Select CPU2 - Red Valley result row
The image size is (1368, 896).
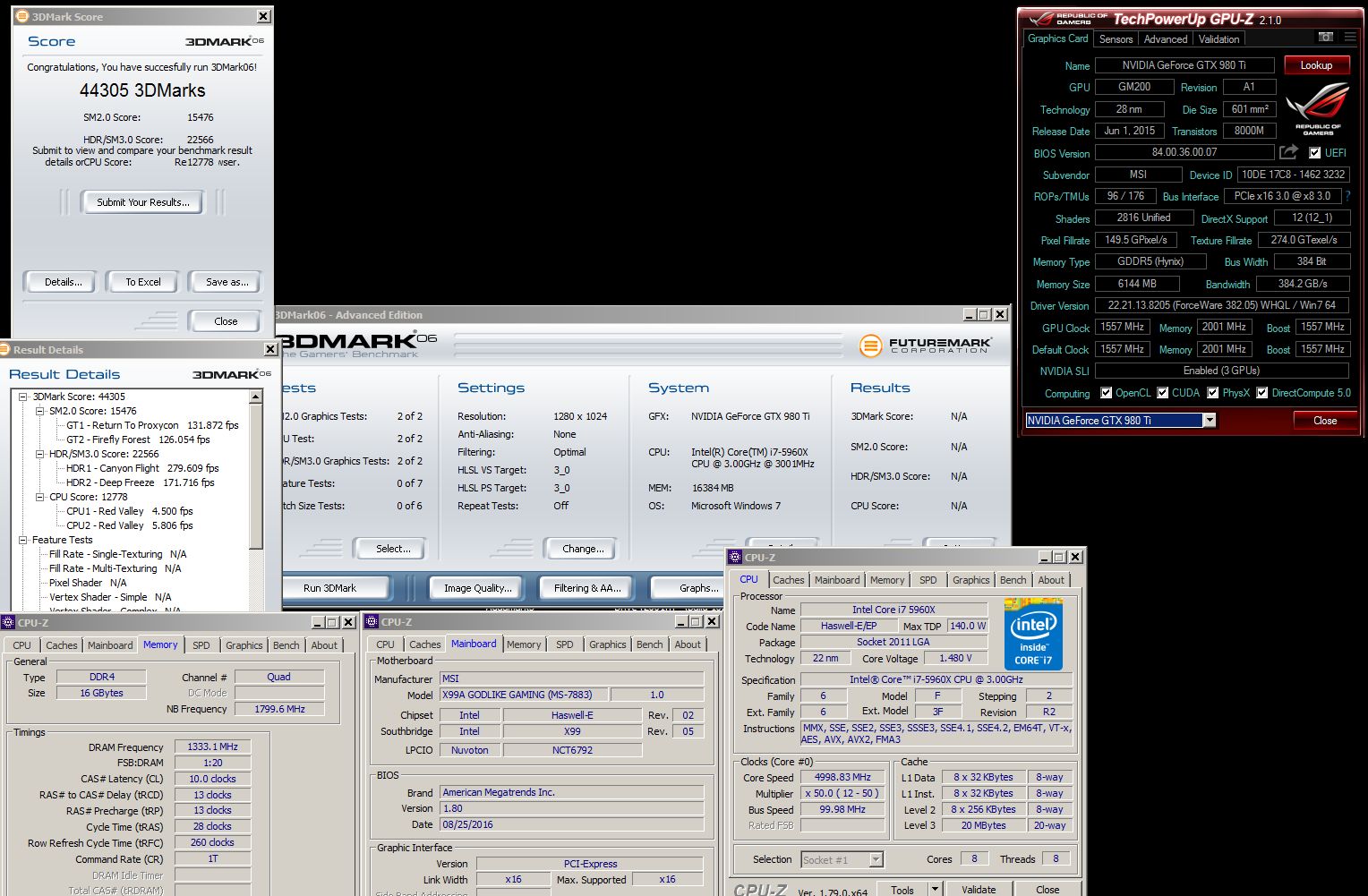(129, 525)
